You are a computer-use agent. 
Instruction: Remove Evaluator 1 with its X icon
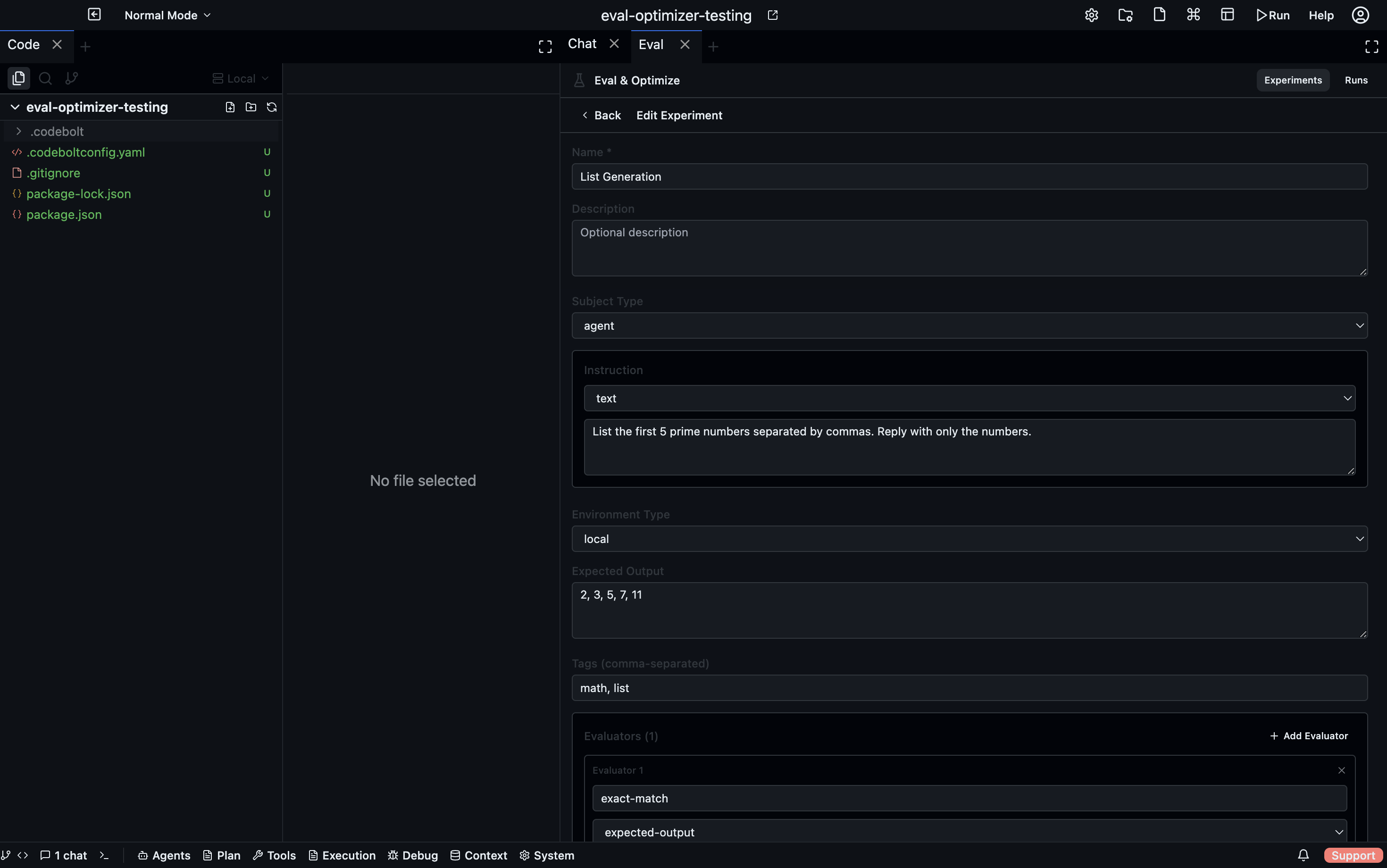tap(1342, 770)
